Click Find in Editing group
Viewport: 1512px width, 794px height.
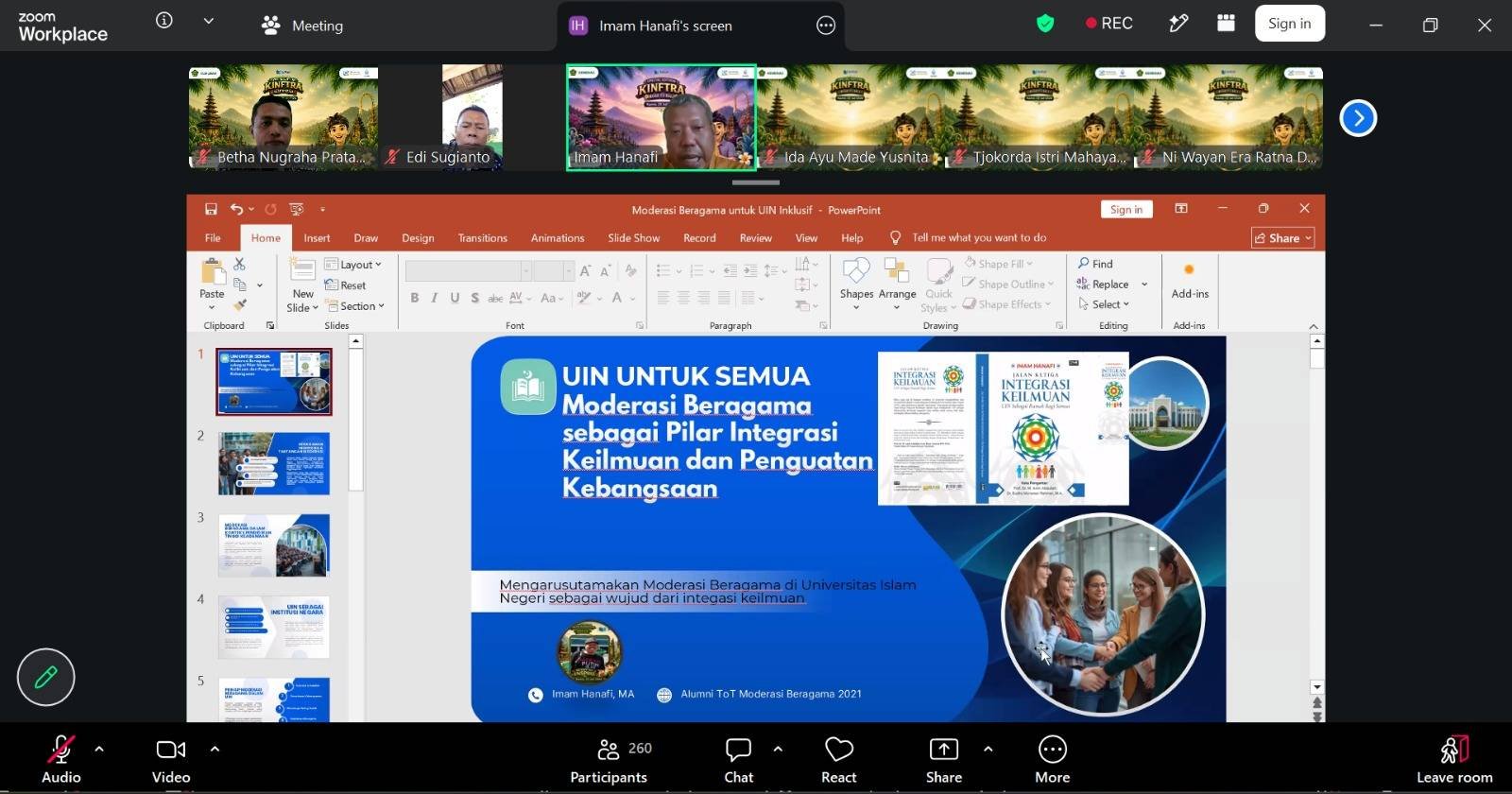[x=1096, y=264]
